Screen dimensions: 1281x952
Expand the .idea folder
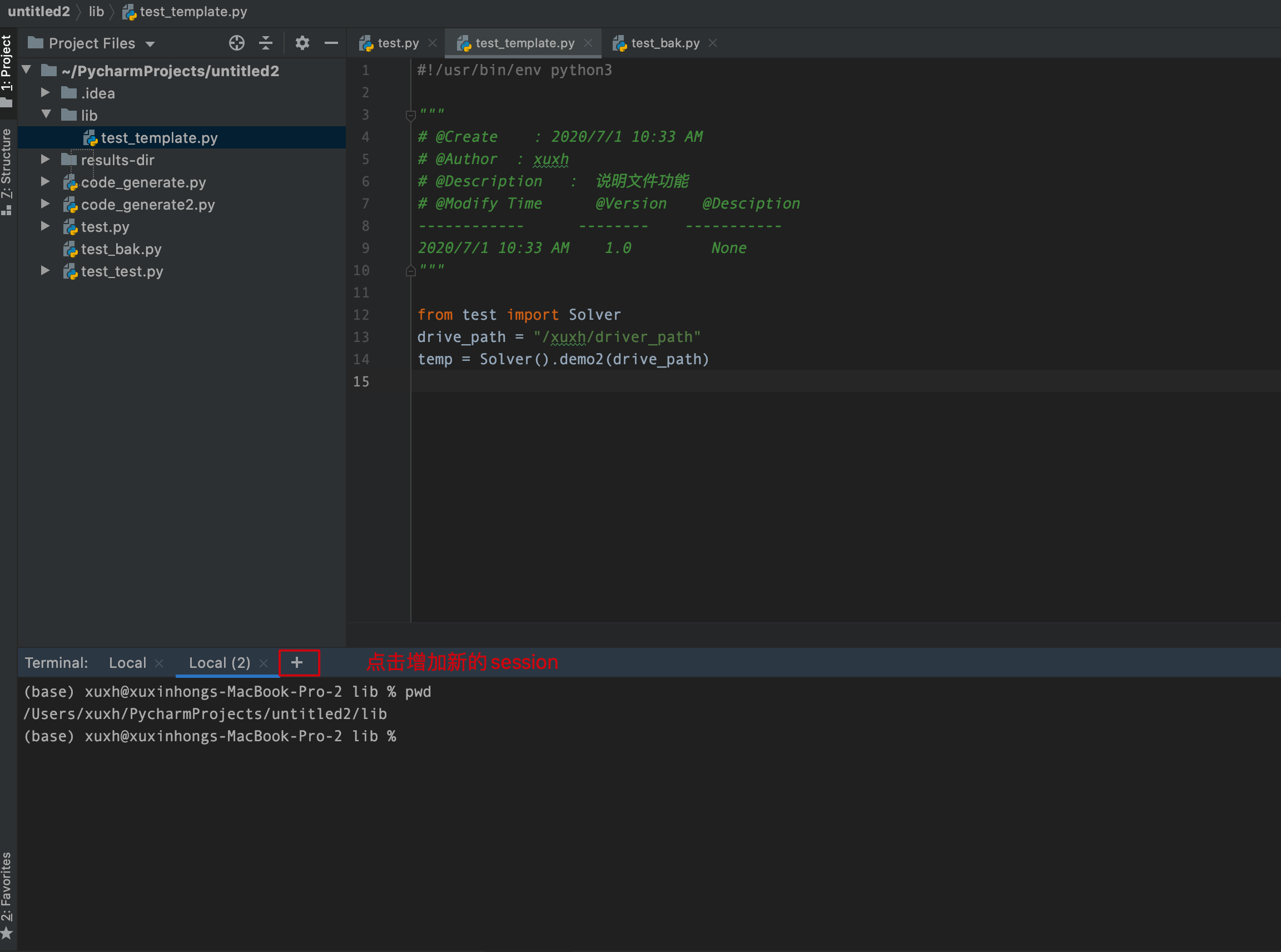tap(46, 93)
